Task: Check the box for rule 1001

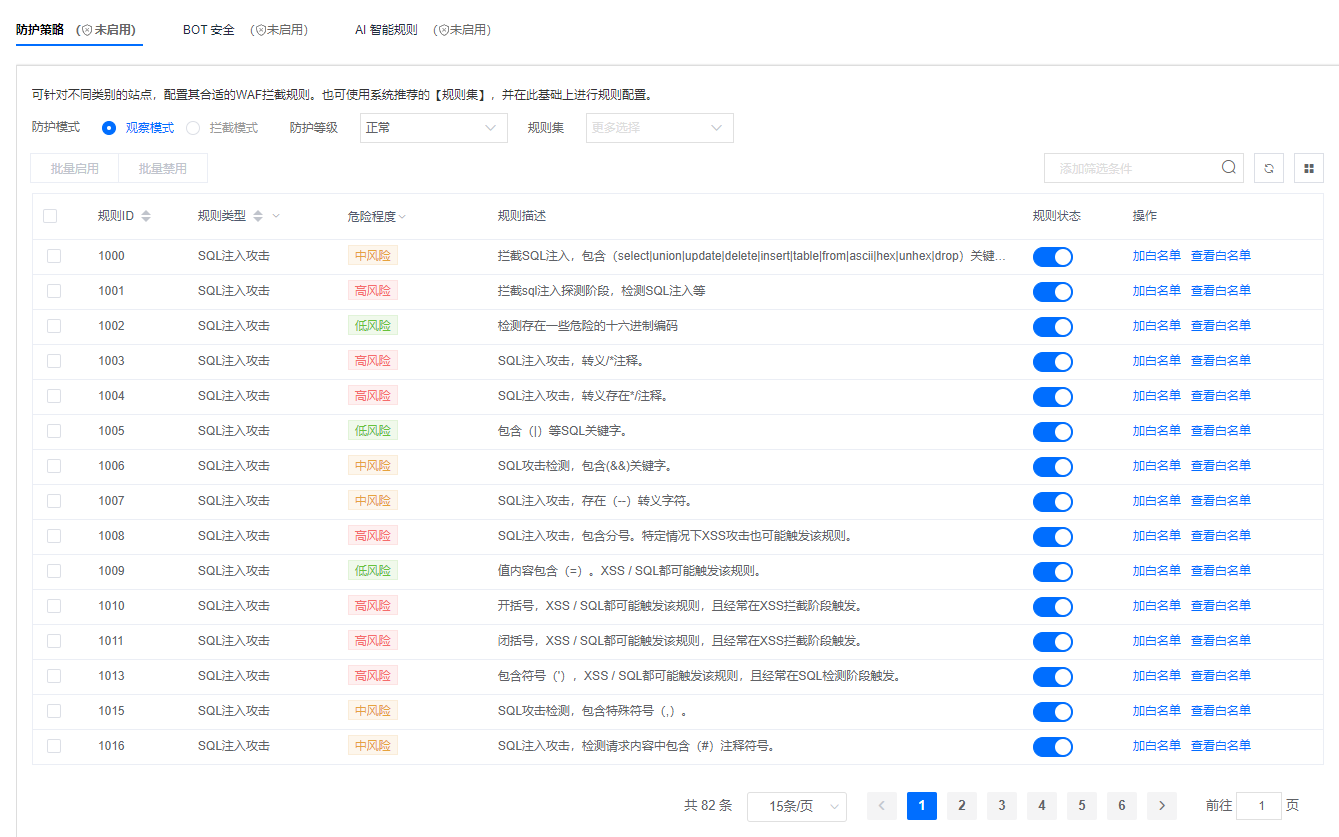Action: pyautogui.click(x=54, y=291)
